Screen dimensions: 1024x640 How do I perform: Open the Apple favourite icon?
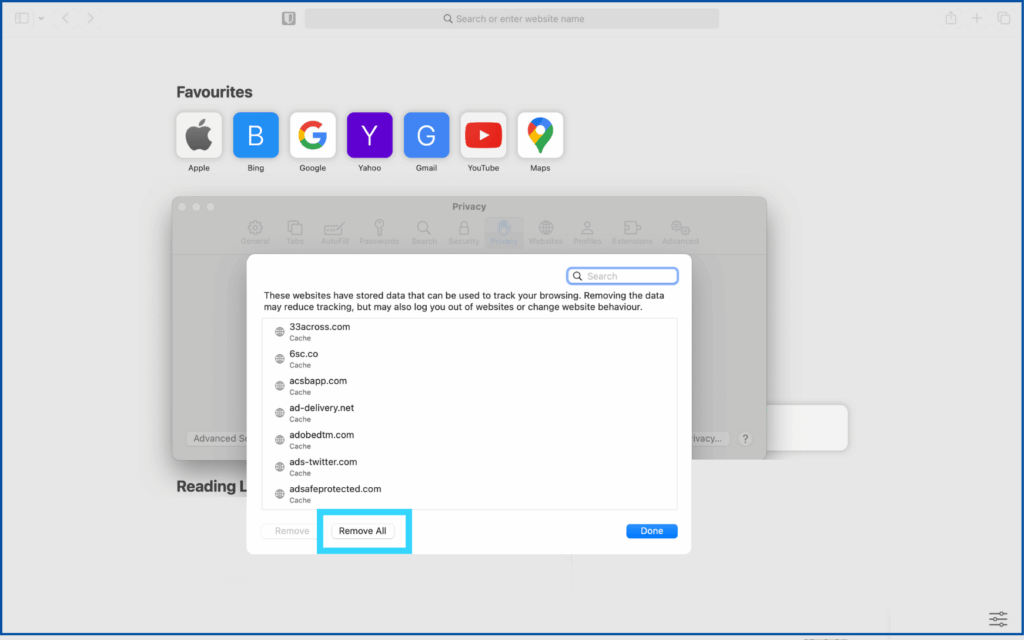(199, 135)
